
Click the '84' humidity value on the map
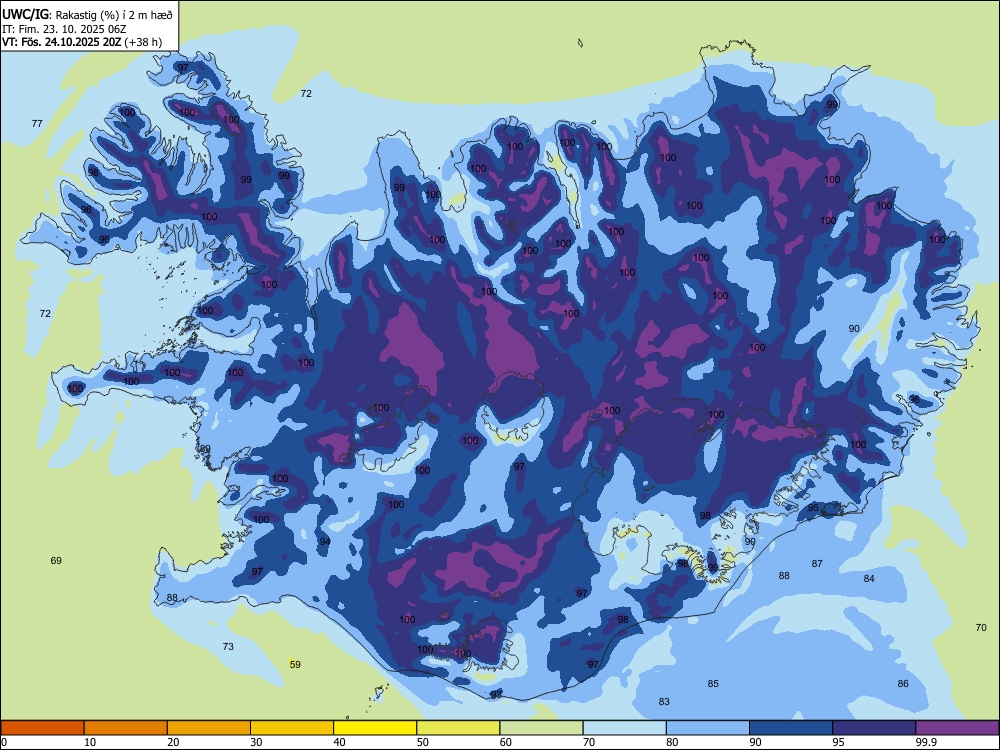pos(869,578)
